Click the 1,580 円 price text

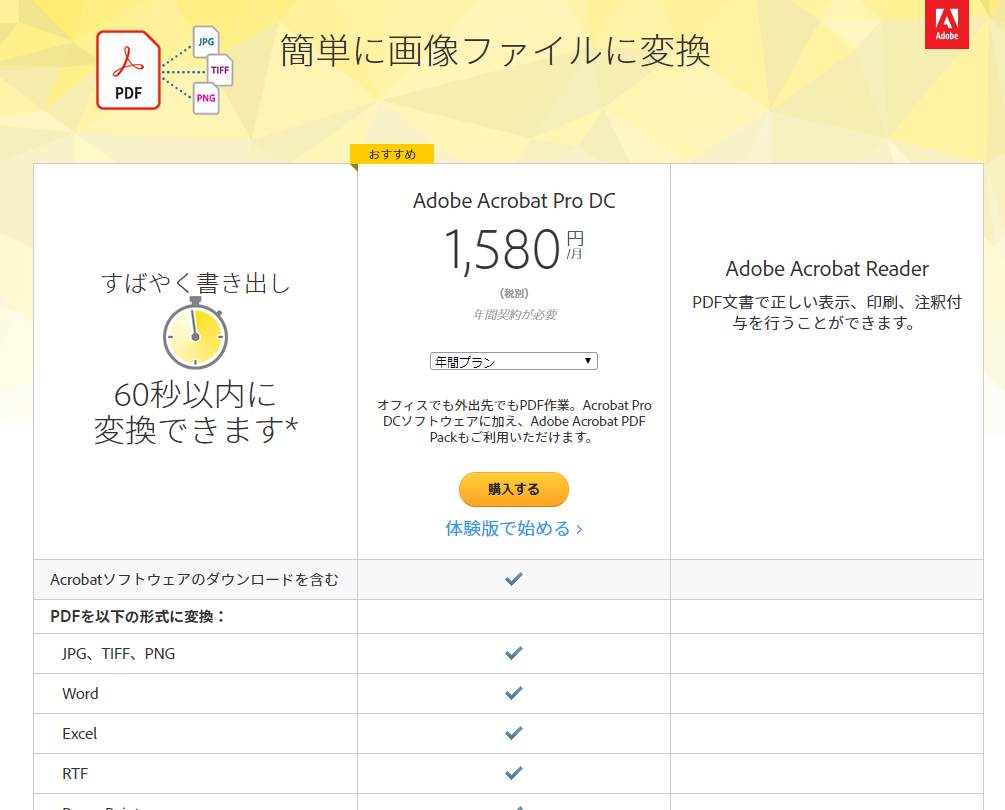pos(514,249)
